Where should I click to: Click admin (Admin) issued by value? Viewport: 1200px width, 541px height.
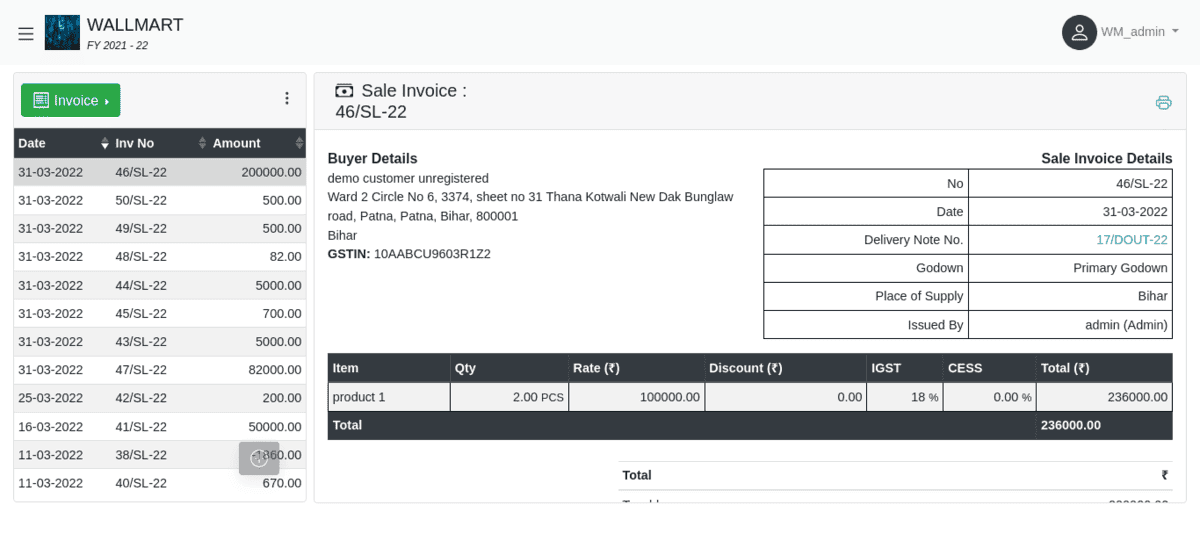click(x=1126, y=325)
